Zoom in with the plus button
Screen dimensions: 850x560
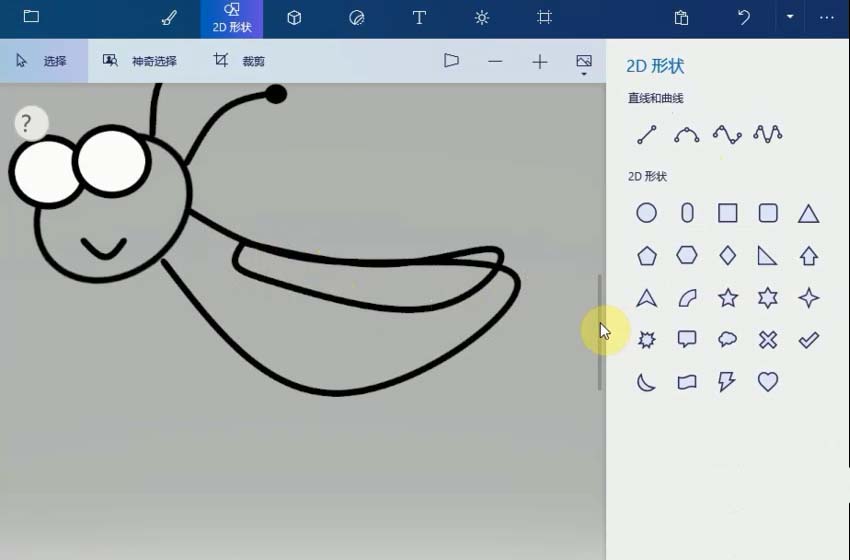539,62
